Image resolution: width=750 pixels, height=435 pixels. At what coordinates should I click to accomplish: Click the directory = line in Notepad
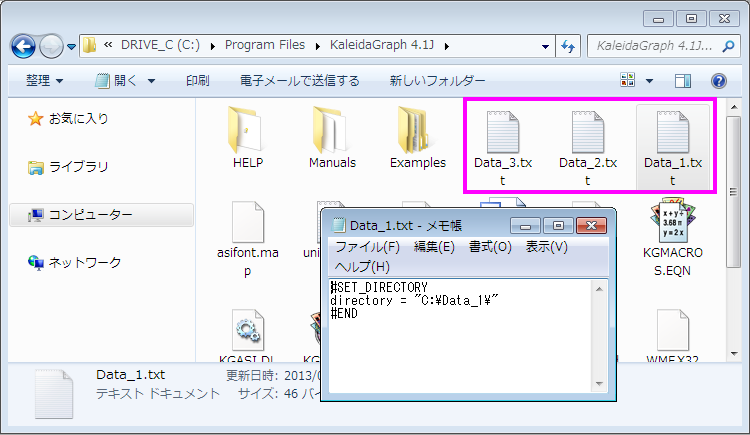[414, 300]
